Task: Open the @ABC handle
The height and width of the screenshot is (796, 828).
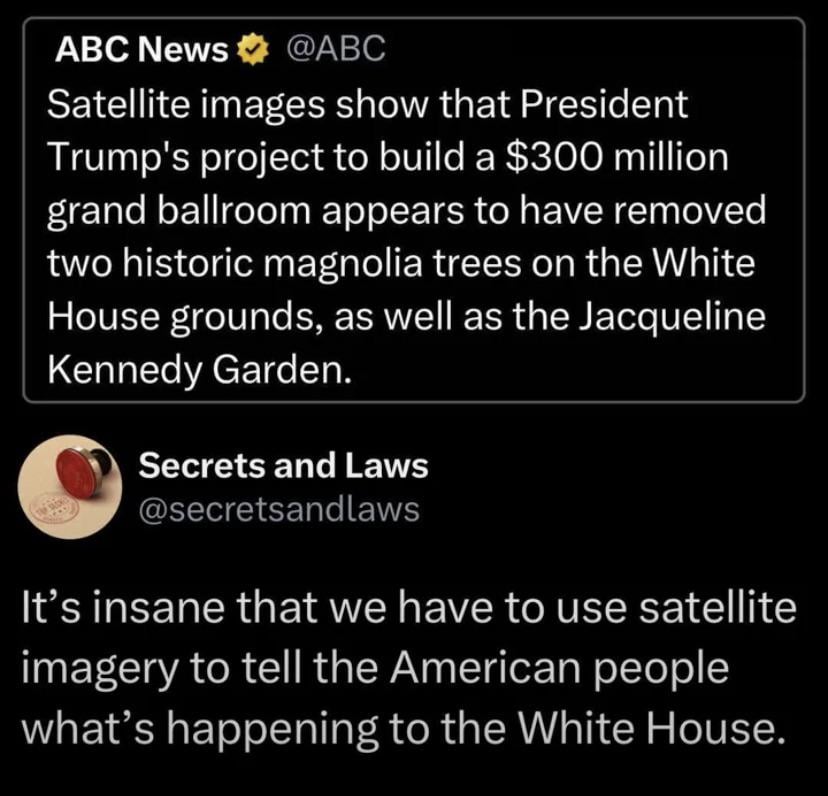Action: [x=334, y=50]
